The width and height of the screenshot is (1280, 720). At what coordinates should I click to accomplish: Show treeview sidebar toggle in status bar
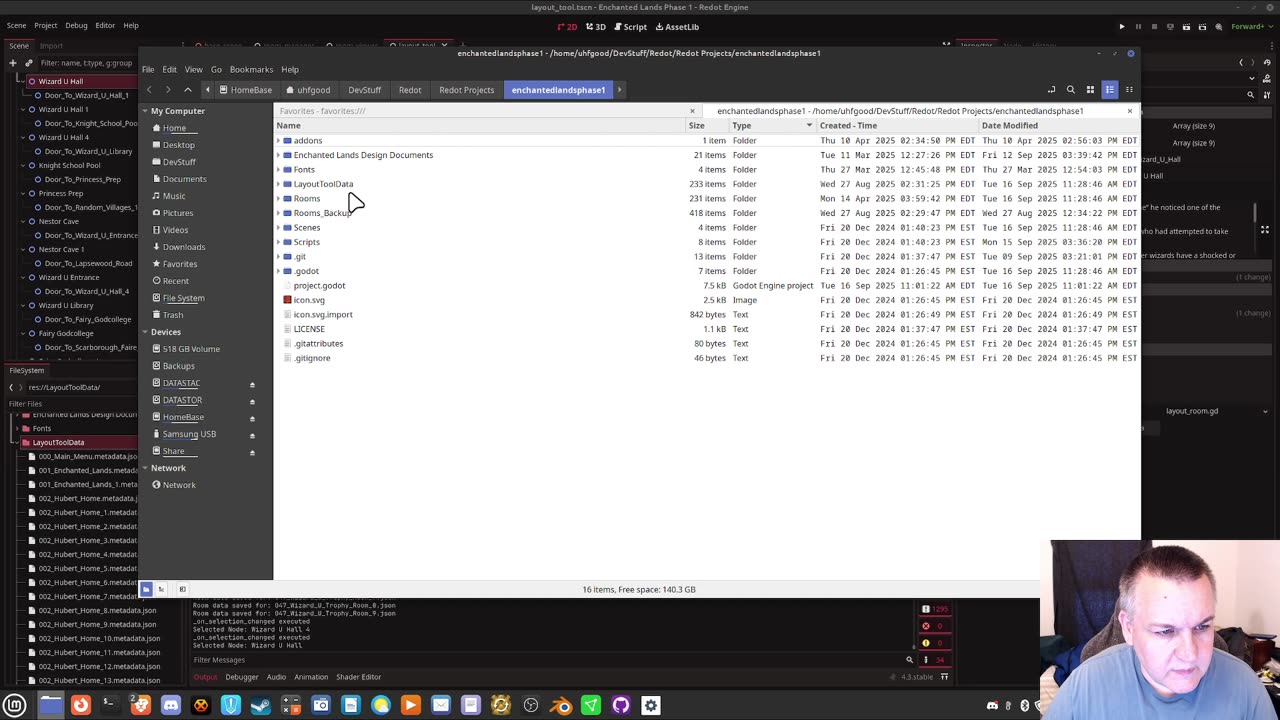(161, 589)
